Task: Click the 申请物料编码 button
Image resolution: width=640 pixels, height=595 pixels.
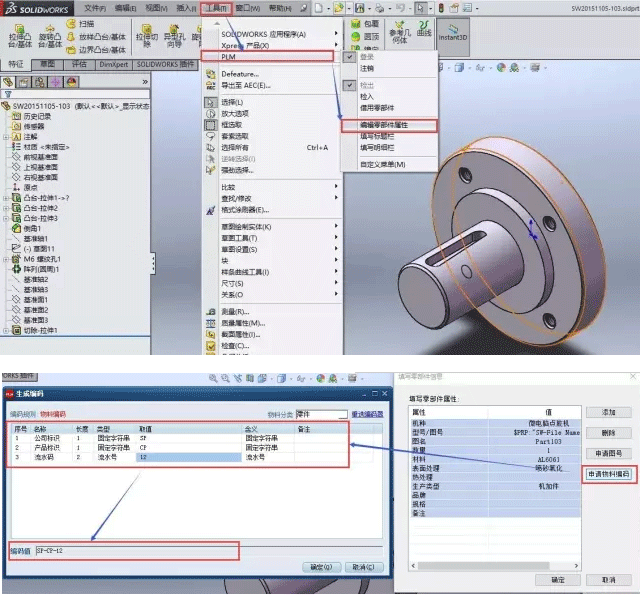Action: tap(607, 473)
